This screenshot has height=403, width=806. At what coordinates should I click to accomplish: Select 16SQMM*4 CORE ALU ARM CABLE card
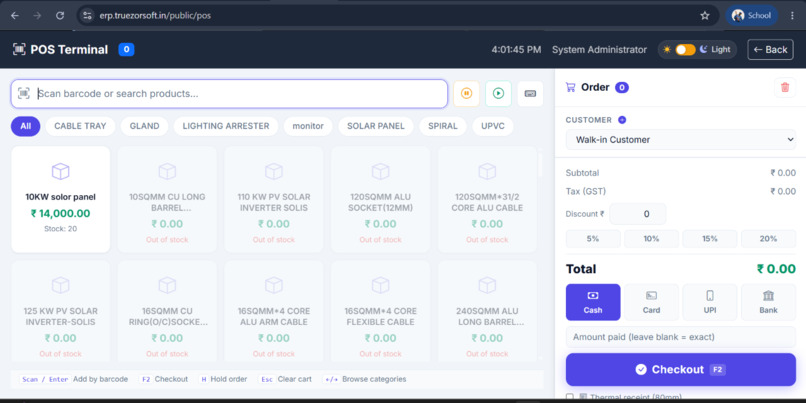[274, 311]
